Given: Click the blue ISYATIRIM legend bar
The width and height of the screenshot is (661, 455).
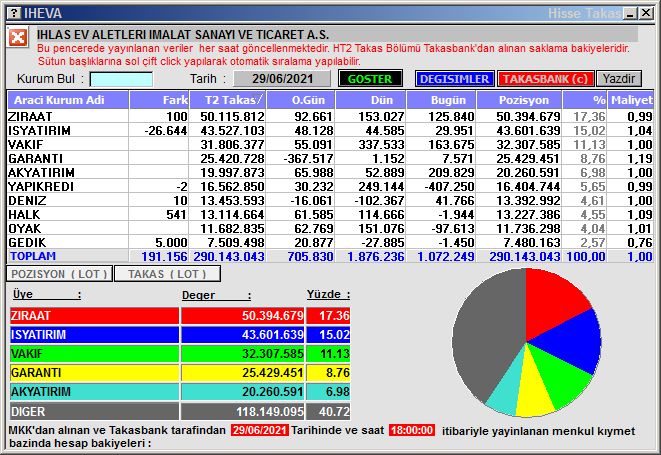Looking at the screenshot, I should [x=94, y=335].
